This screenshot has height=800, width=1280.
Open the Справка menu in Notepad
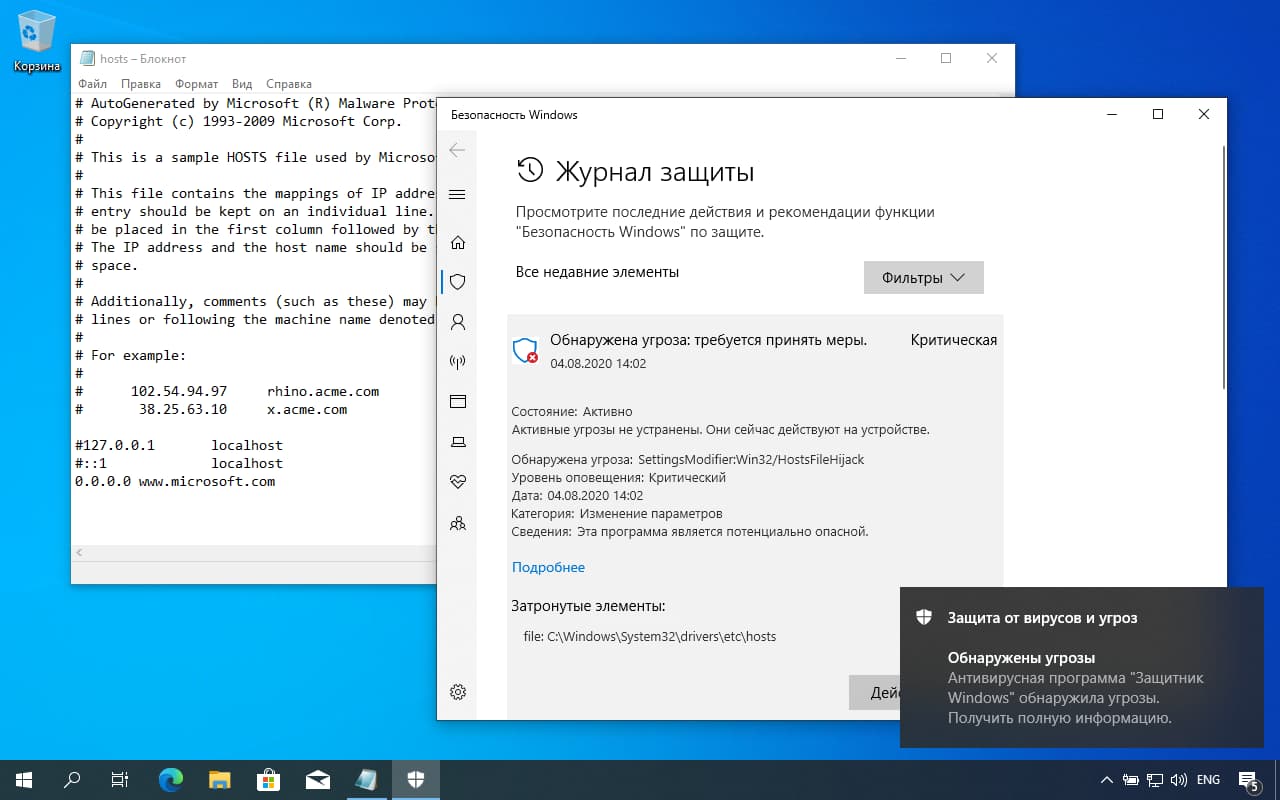click(x=288, y=83)
